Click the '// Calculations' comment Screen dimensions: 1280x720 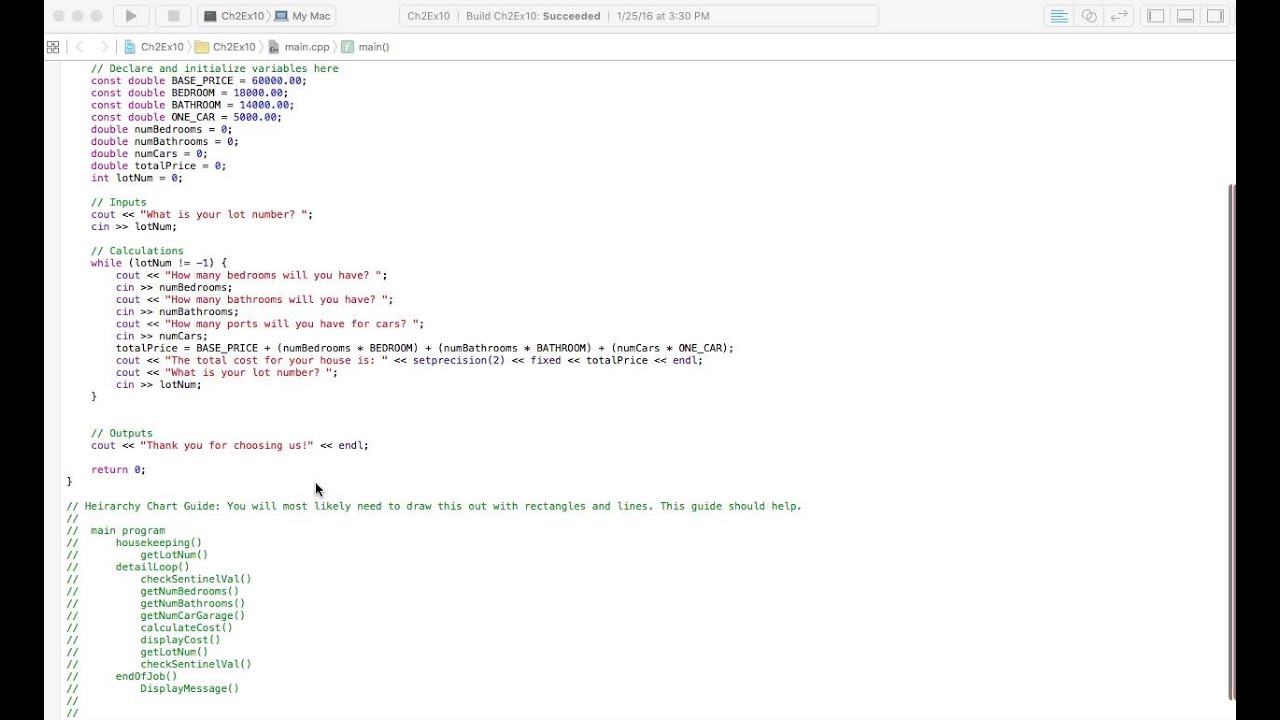[x=137, y=251]
